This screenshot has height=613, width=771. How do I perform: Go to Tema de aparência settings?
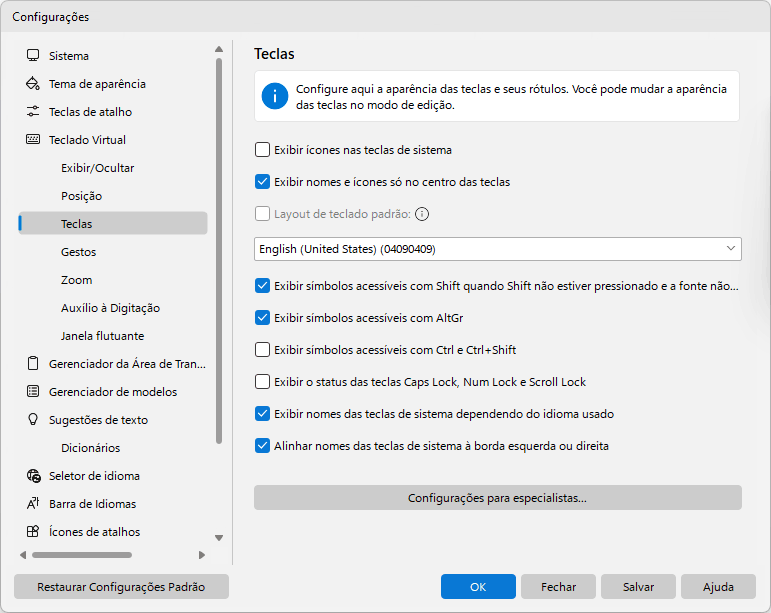113,84
